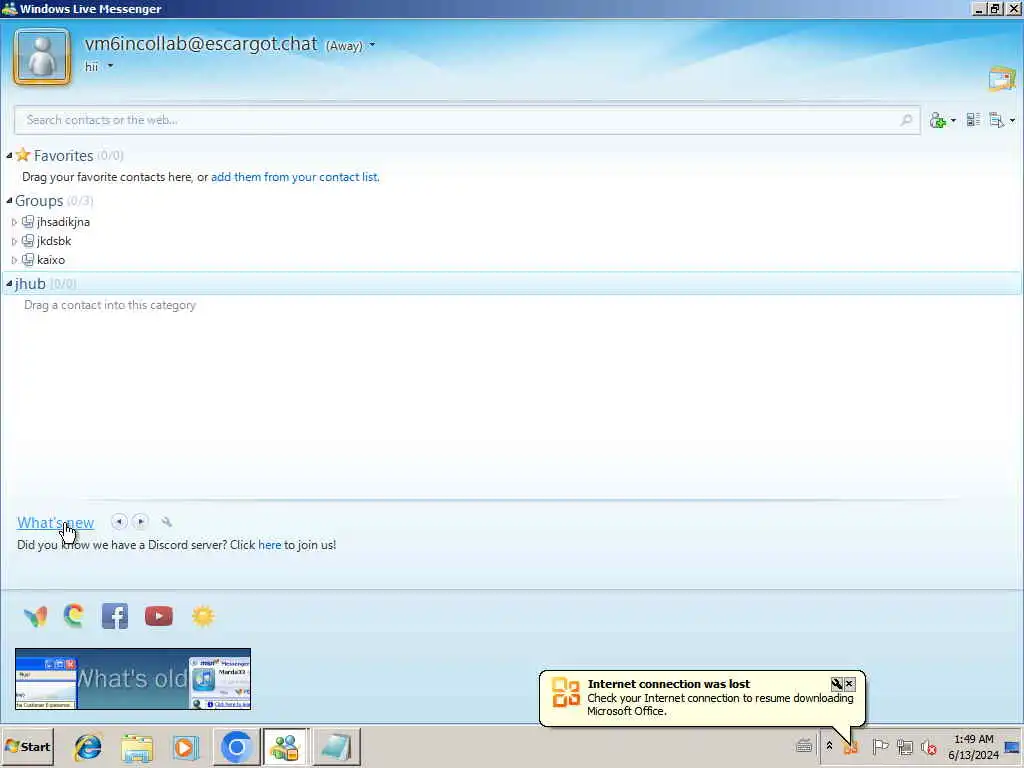Open the add contact dropdown arrow
This screenshot has height=768, width=1024.
point(953,120)
